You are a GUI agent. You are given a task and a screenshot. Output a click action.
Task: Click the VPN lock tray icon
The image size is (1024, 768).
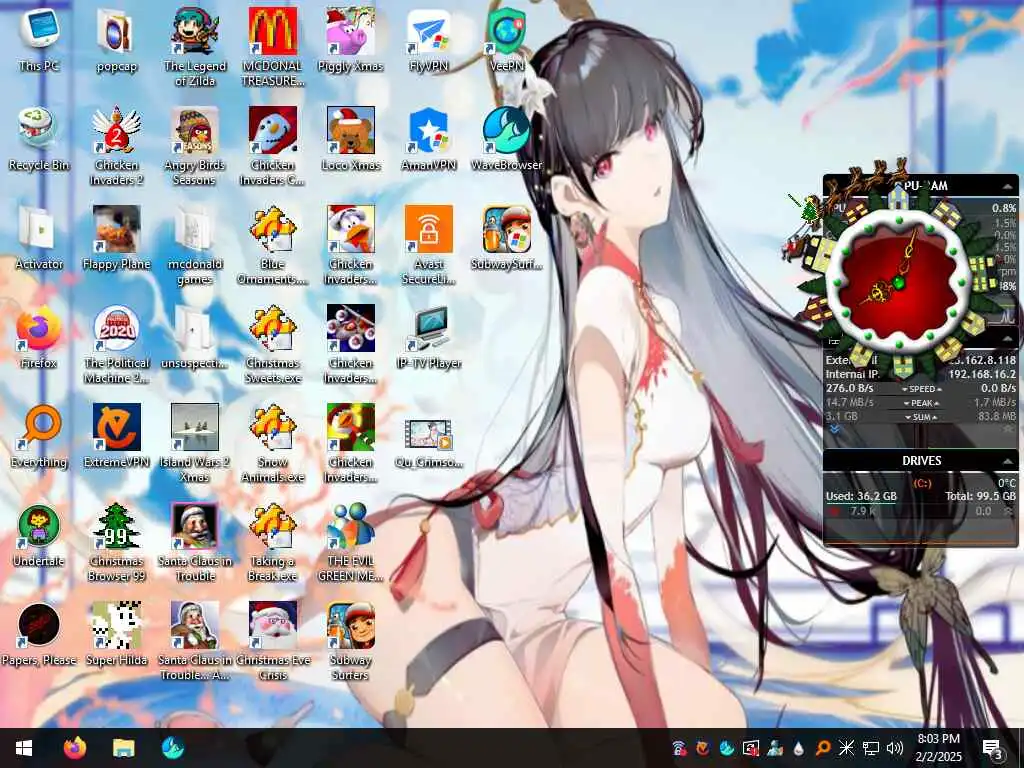tap(679, 748)
